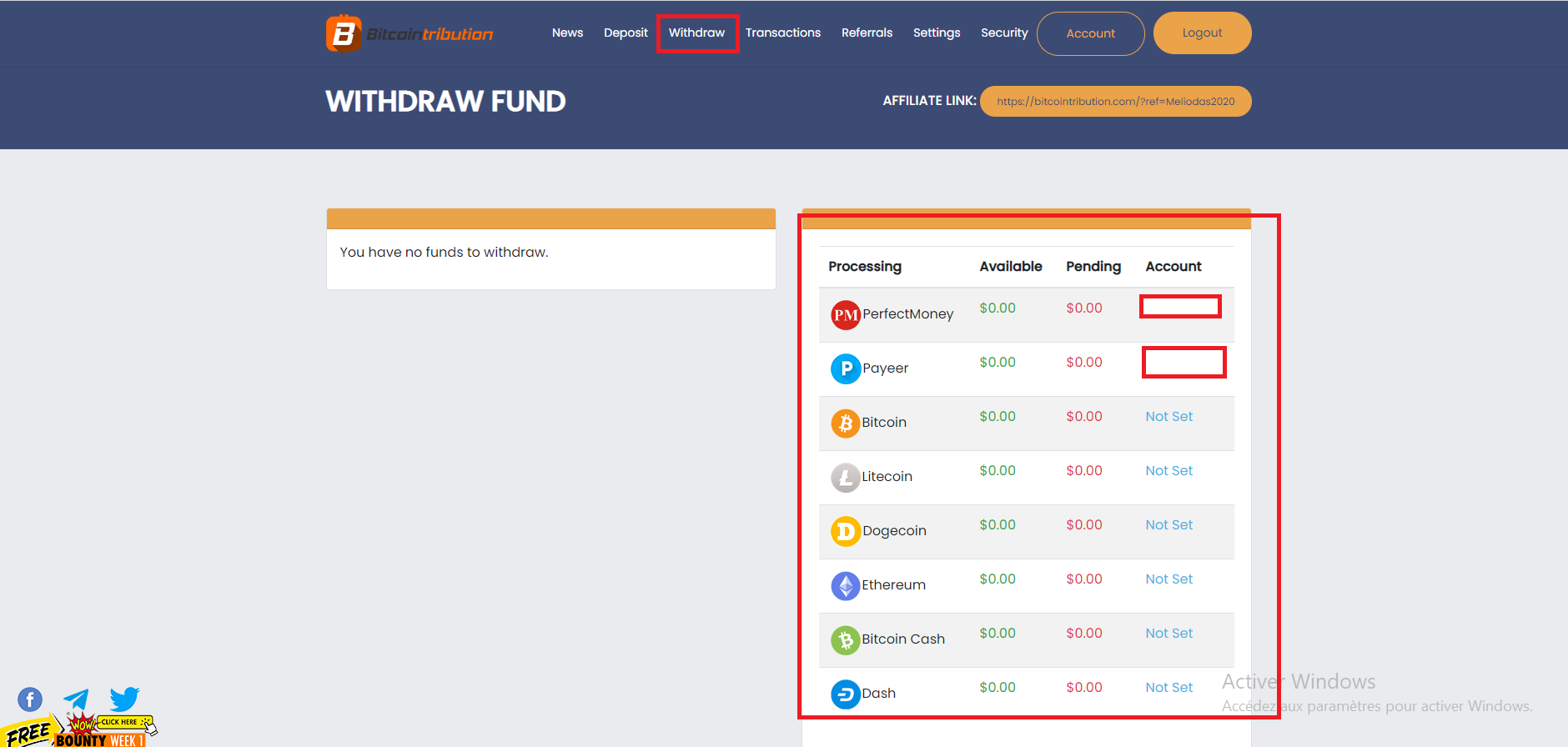The image size is (1568, 747).
Task: Set the Bitcoin account via Not Set
Action: 1168,417
